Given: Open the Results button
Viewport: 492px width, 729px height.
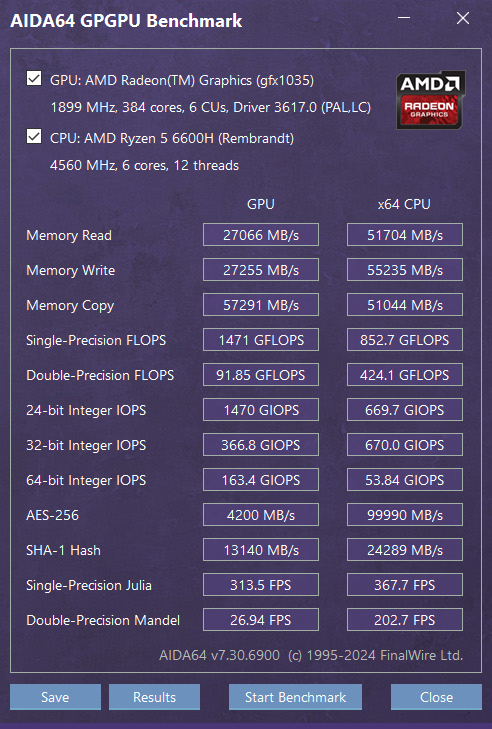Looking at the screenshot, I should tap(154, 696).
